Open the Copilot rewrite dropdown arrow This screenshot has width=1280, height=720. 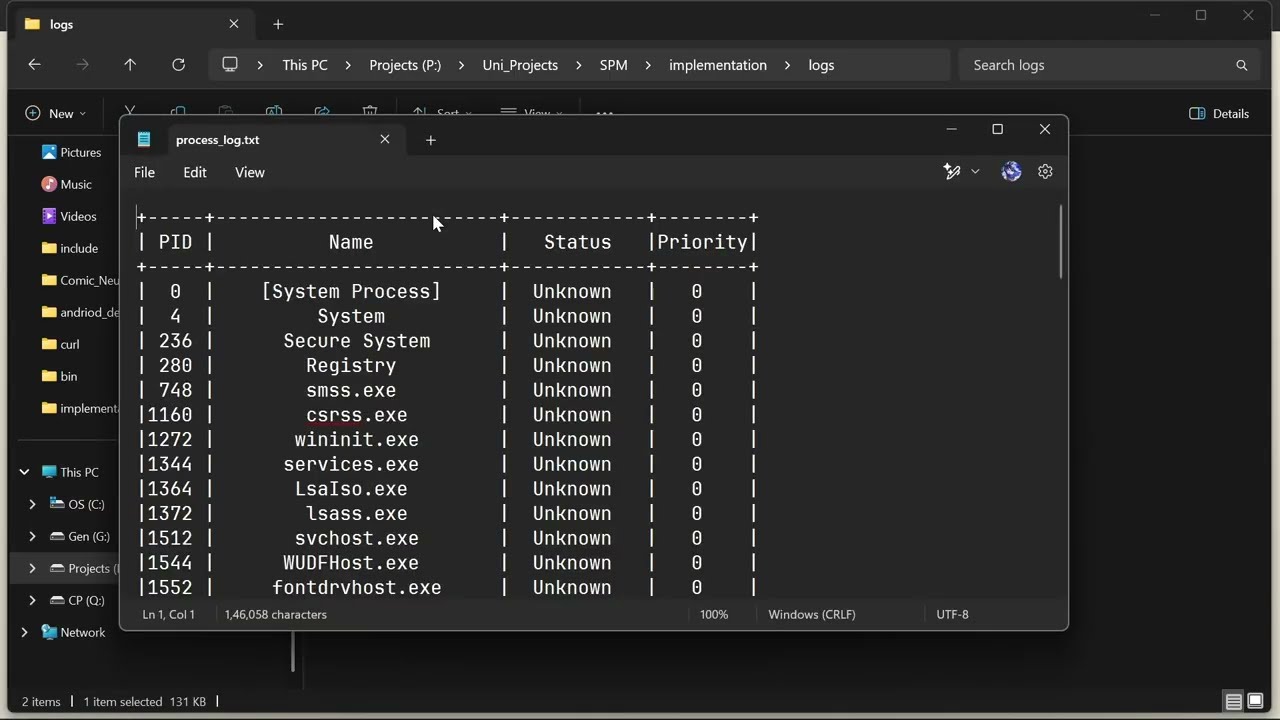(975, 172)
